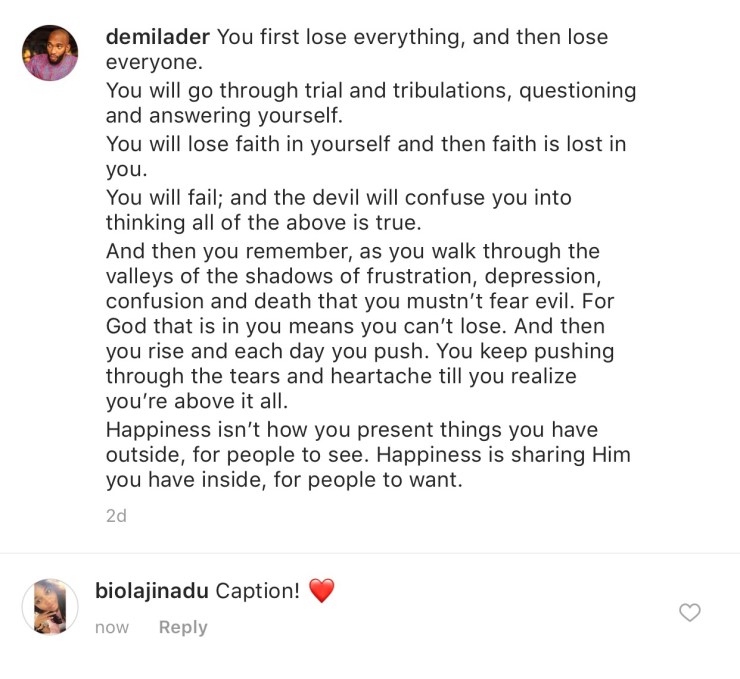This screenshot has height=679, width=740.
Task: Open demilader's profile picture
Action: click(x=50, y=53)
